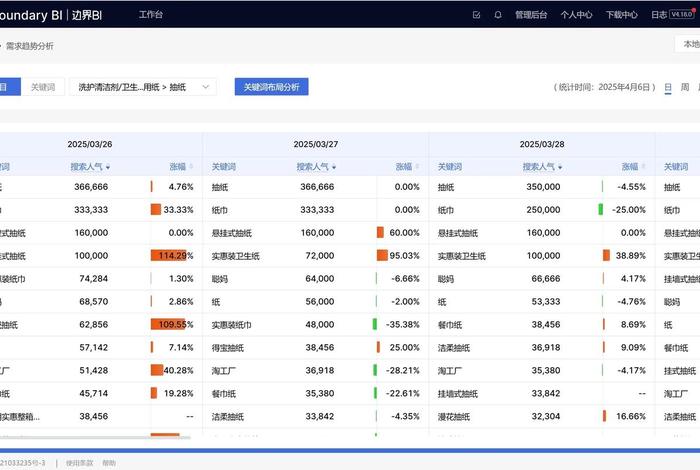Click the 350,000 search popularity value
The image size is (700, 470).
tap(543, 187)
